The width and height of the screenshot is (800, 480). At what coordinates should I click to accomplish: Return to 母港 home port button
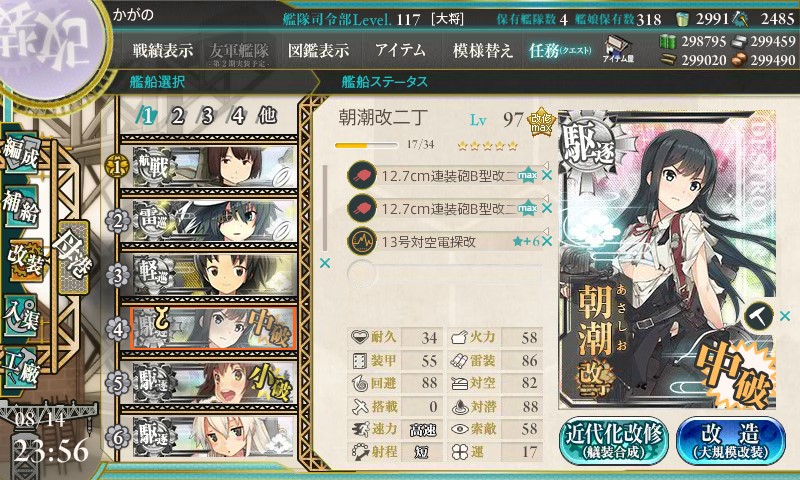[x=73, y=258]
